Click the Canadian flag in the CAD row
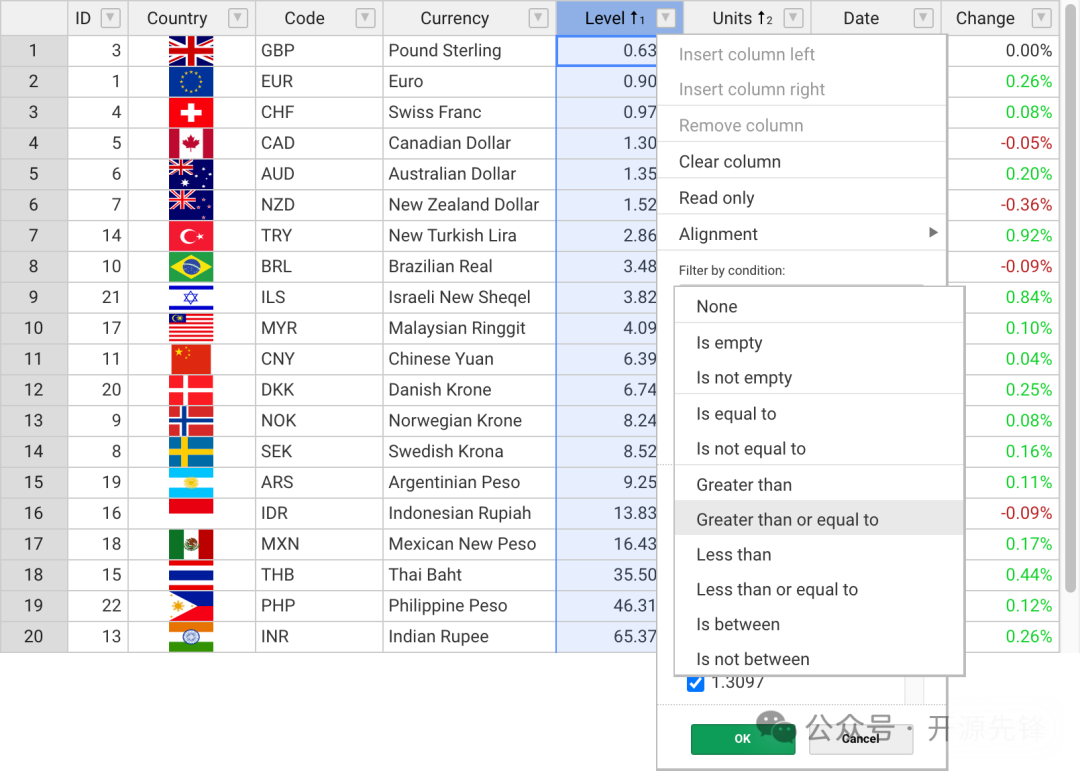The width and height of the screenshot is (1080, 771). [x=191, y=143]
